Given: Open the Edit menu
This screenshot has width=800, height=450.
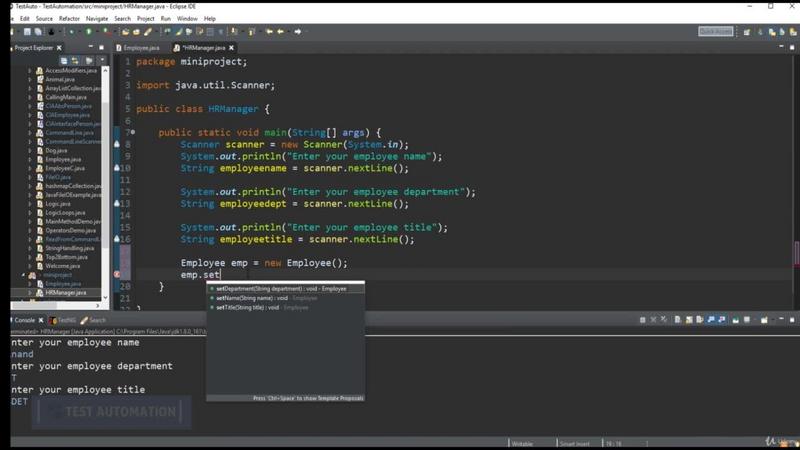Looking at the screenshot, I should click(24, 18).
